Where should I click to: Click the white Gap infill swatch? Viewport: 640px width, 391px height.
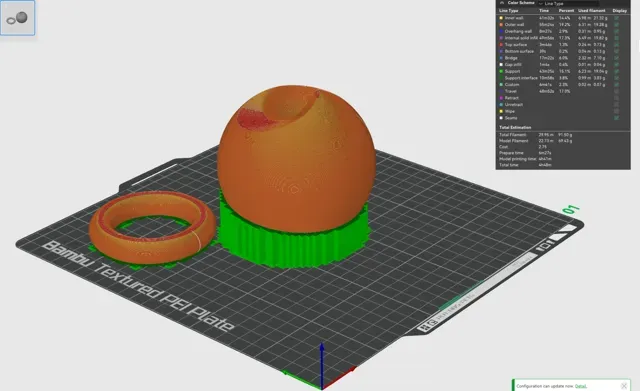[501, 64]
